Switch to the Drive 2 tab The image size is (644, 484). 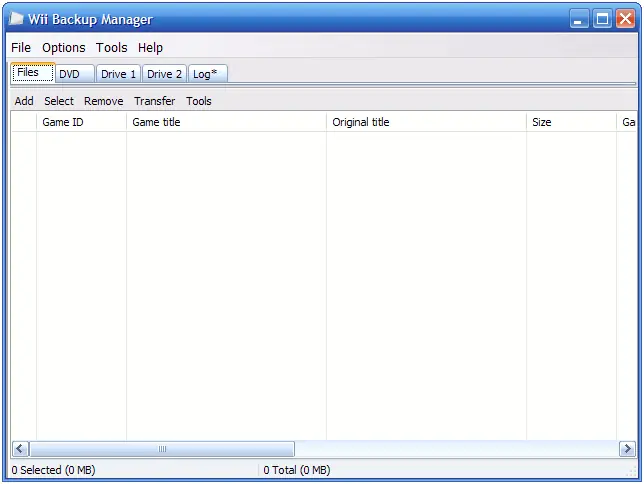164,74
